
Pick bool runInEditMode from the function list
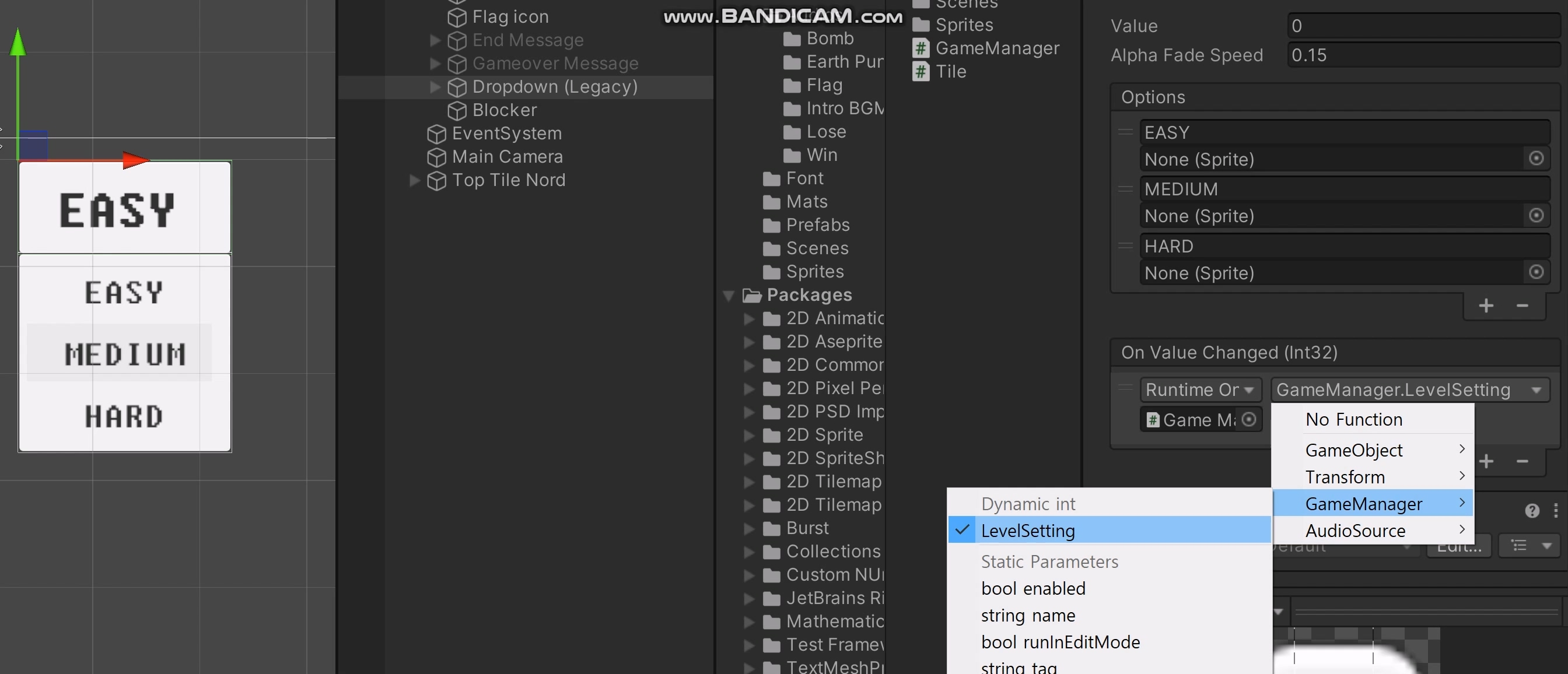(x=1060, y=642)
